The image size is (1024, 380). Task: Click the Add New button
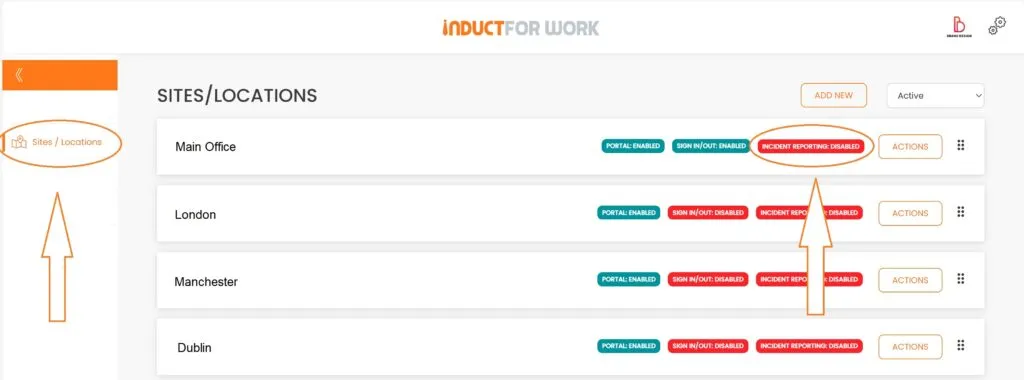pos(833,95)
